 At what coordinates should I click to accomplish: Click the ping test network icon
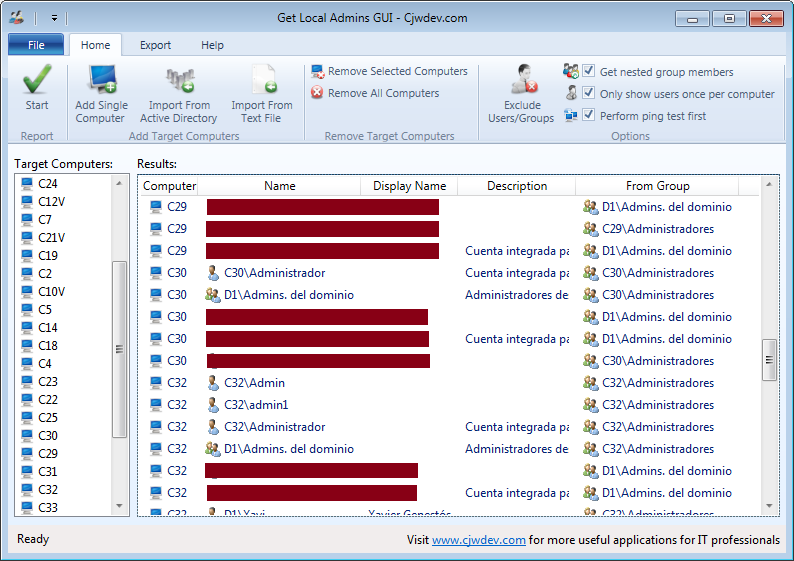tap(571, 115)
